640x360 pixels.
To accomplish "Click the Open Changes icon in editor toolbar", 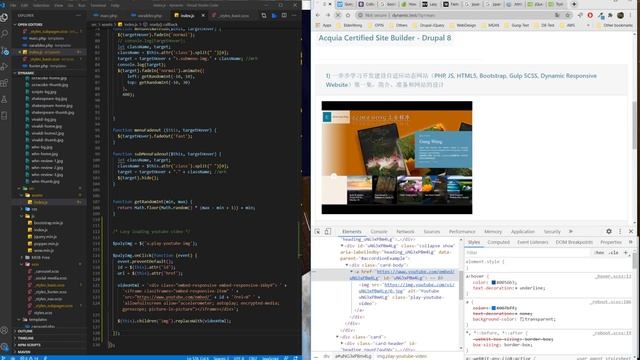I will tap(264, 16).
